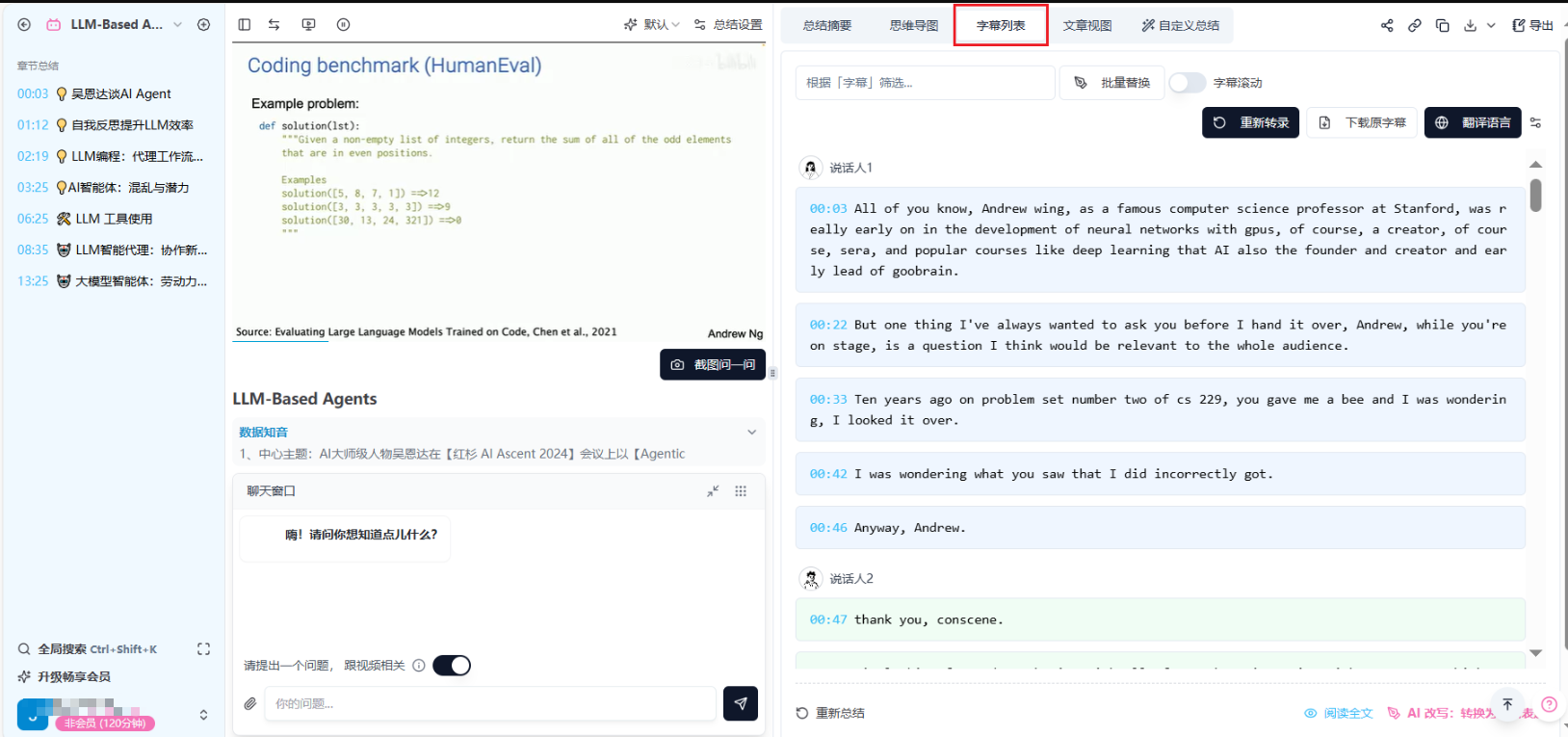Viewport: 1568px width, 737px height.
Task: Click the copy link icon
Action: 1414,25
